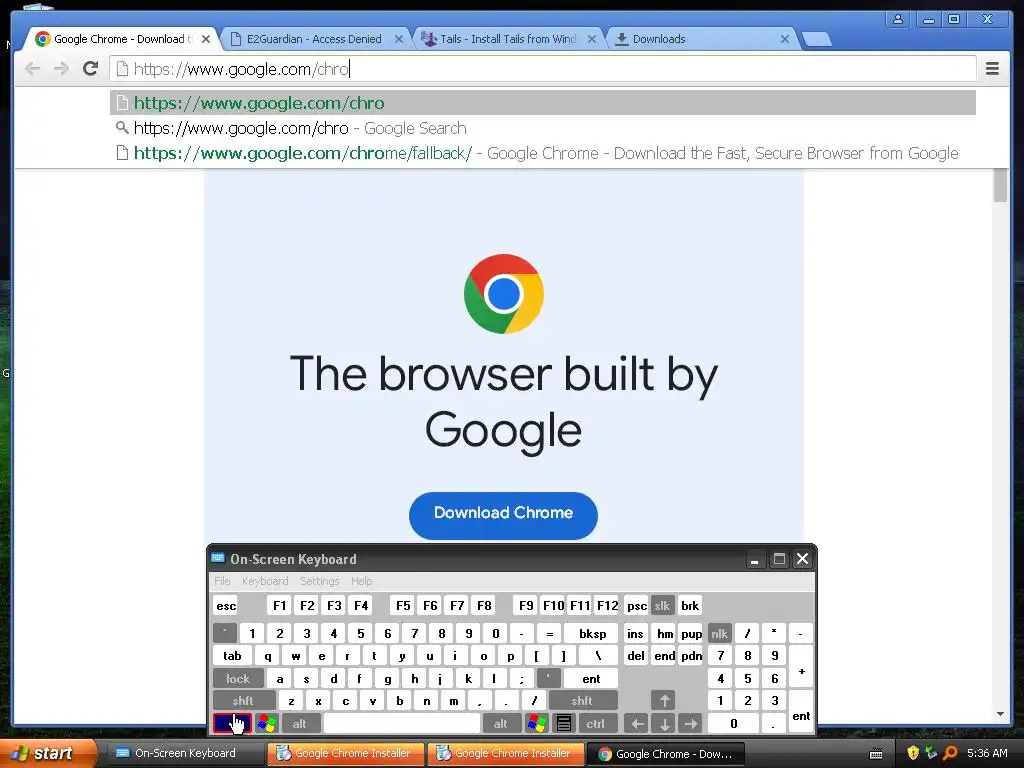This screenshot has width=1024, height=768.
Task: Switch to the Tails - Install Tails tab
Action: (508, 39)
